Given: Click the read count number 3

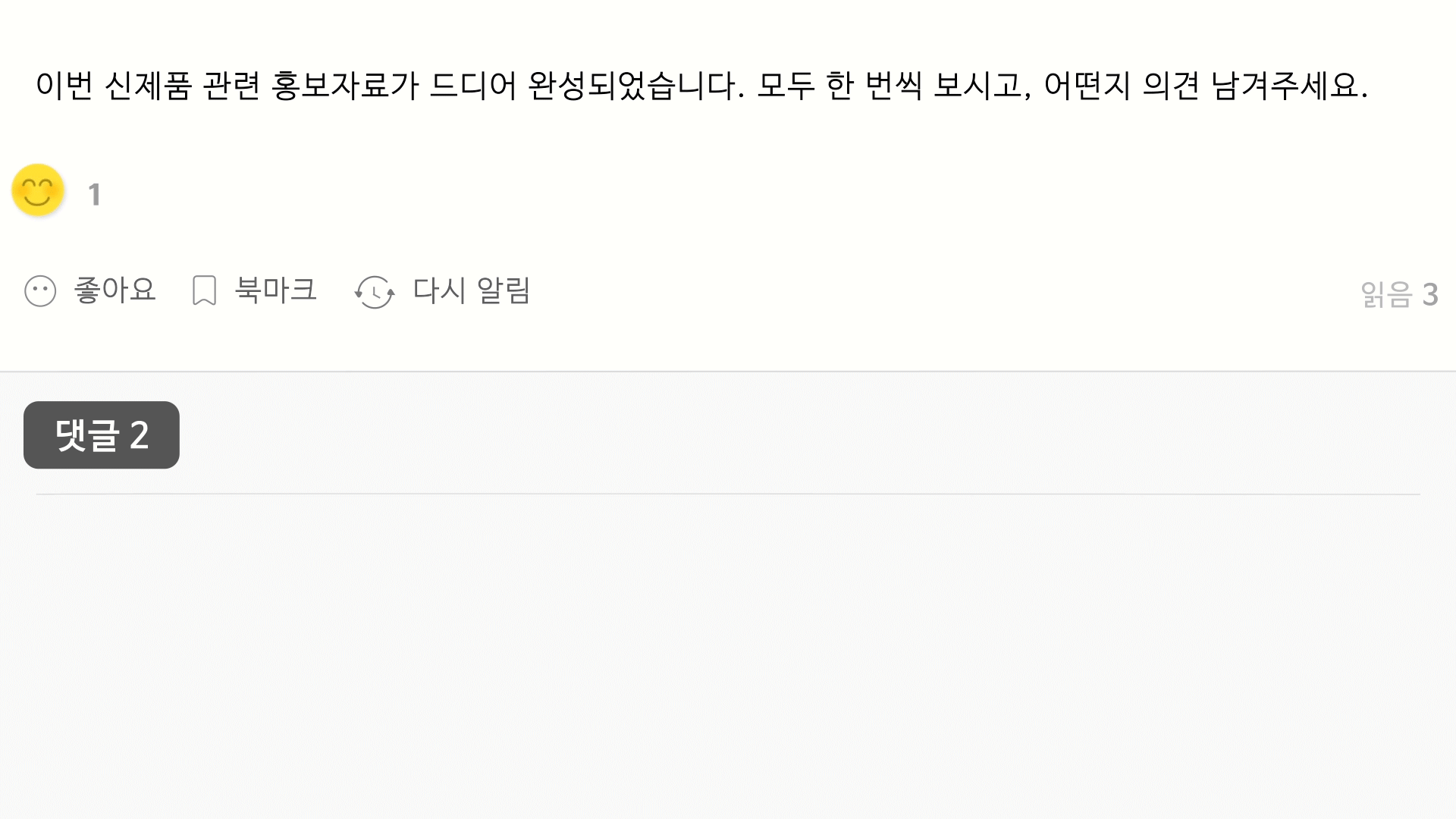Looking at the screenshot, I should coord(1430,294).
